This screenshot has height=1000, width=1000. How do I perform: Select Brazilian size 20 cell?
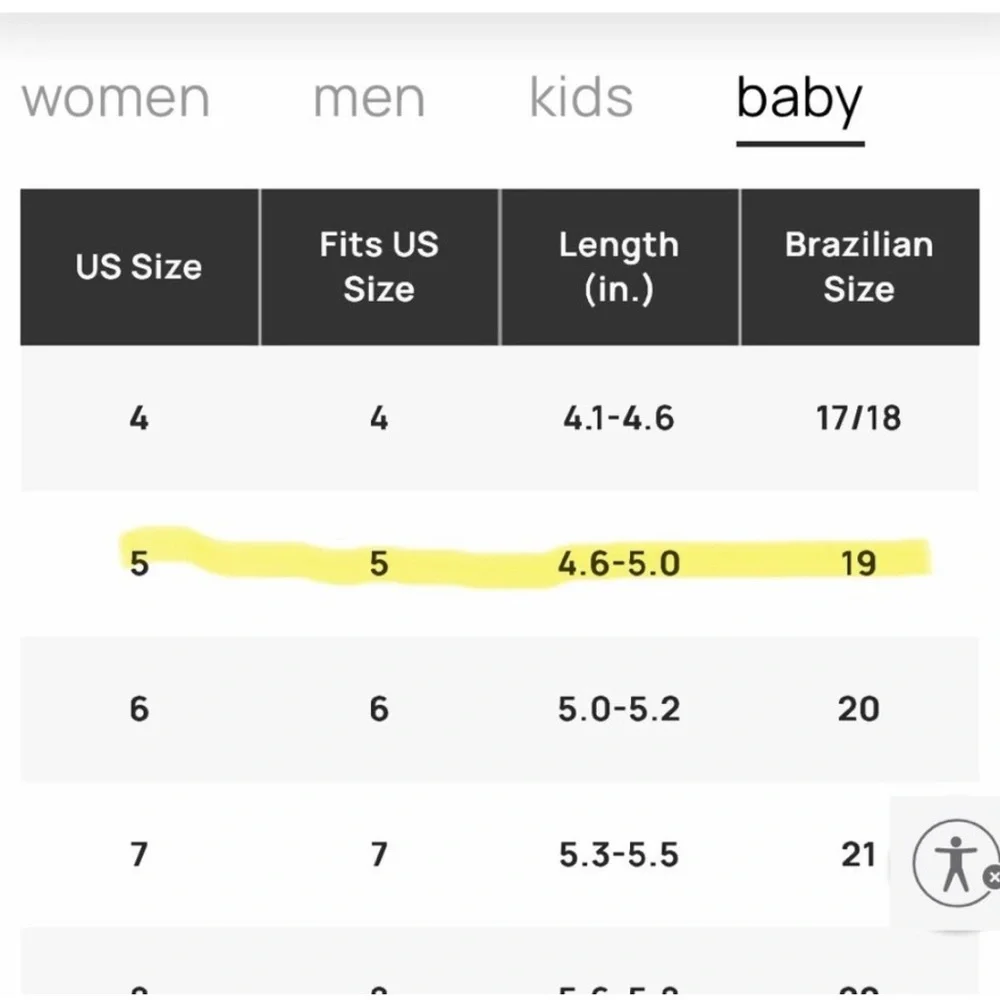click(859, 709)
